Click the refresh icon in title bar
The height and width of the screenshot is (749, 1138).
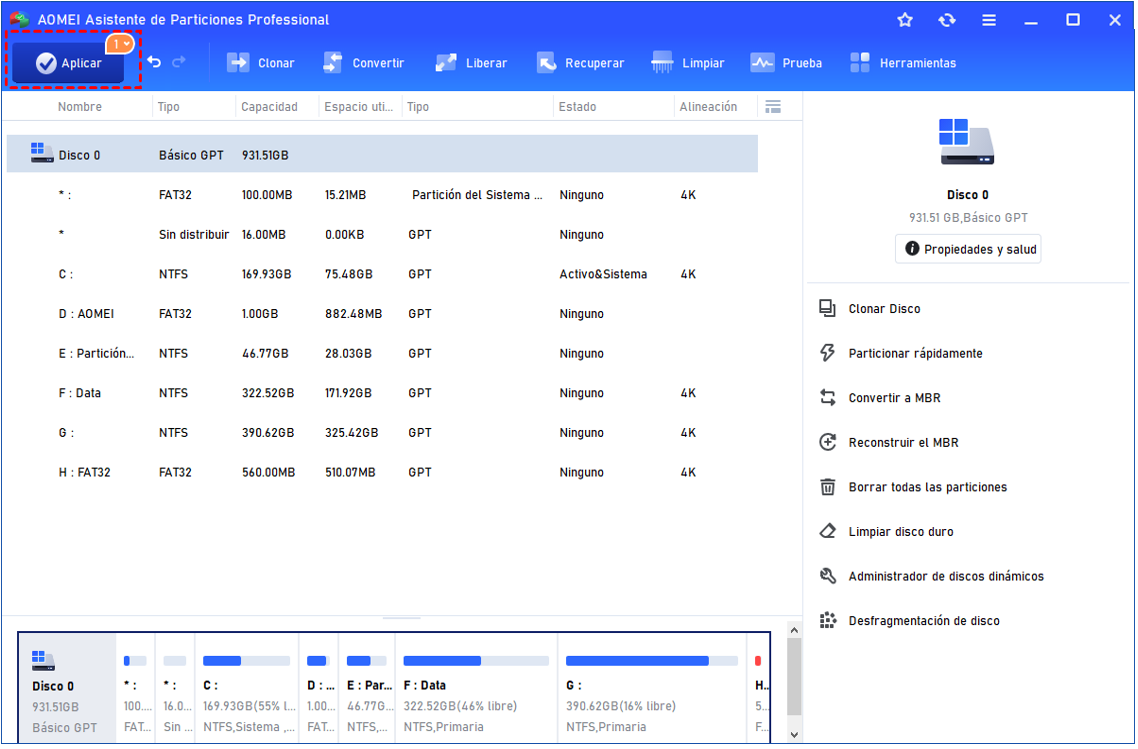pyautogui.click(x=947, y=20)
